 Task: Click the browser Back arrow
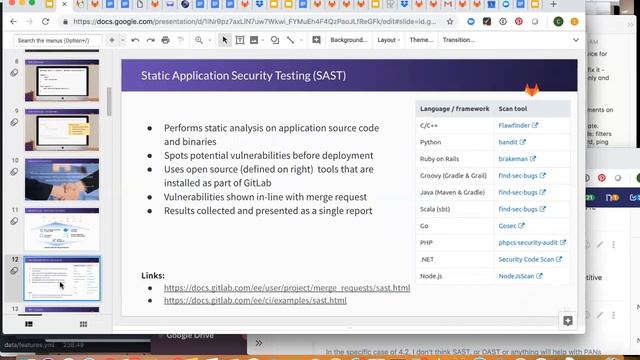click(13, 22)
